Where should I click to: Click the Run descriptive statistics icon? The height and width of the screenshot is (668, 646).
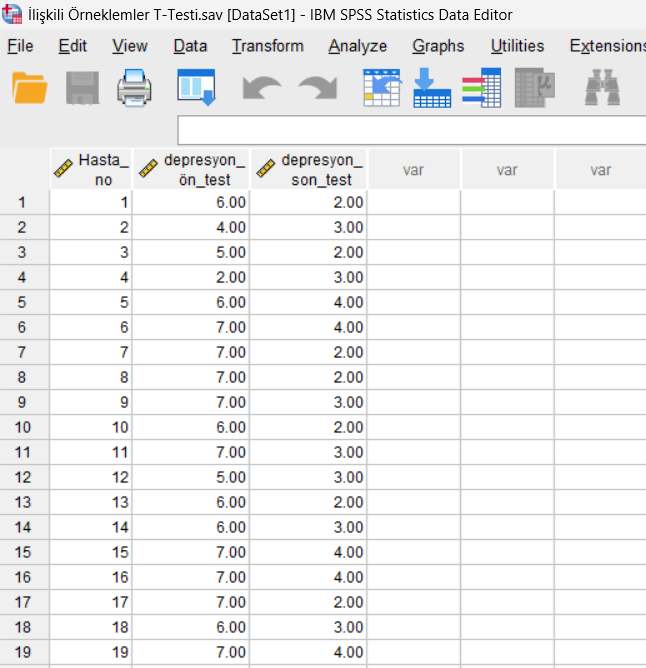535,88
